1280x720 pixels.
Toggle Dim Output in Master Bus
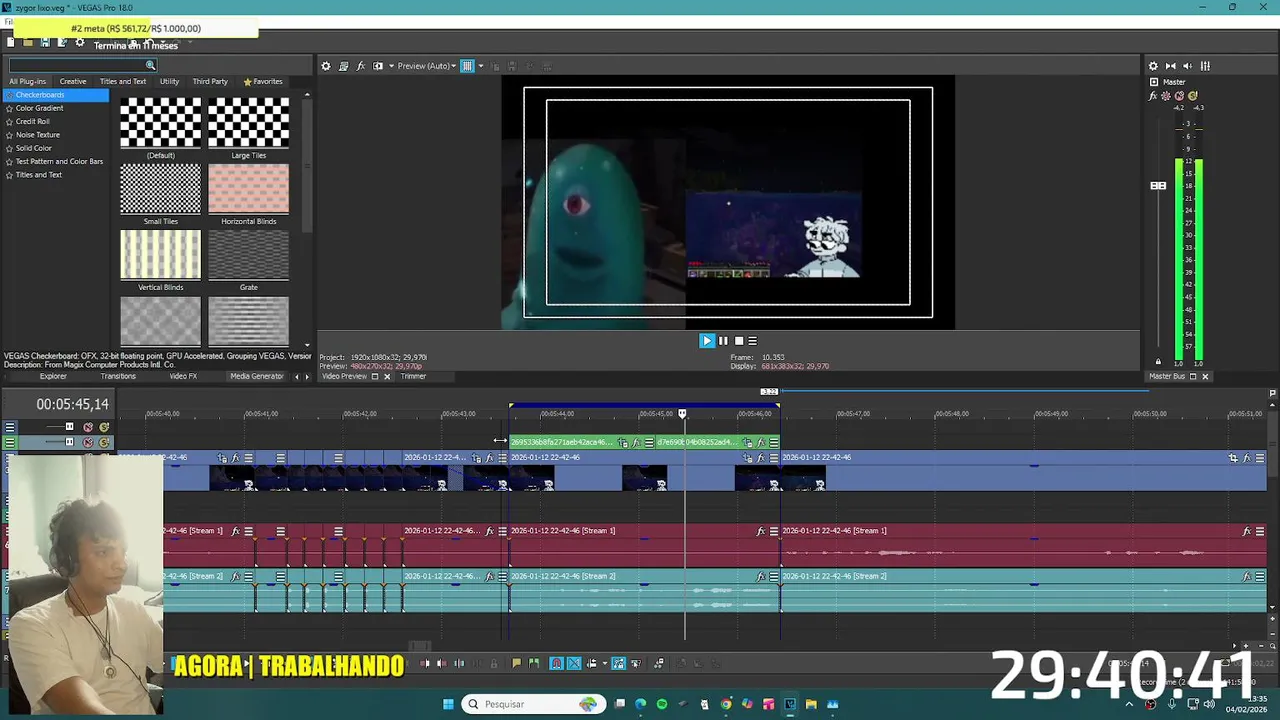point(1187,66)
